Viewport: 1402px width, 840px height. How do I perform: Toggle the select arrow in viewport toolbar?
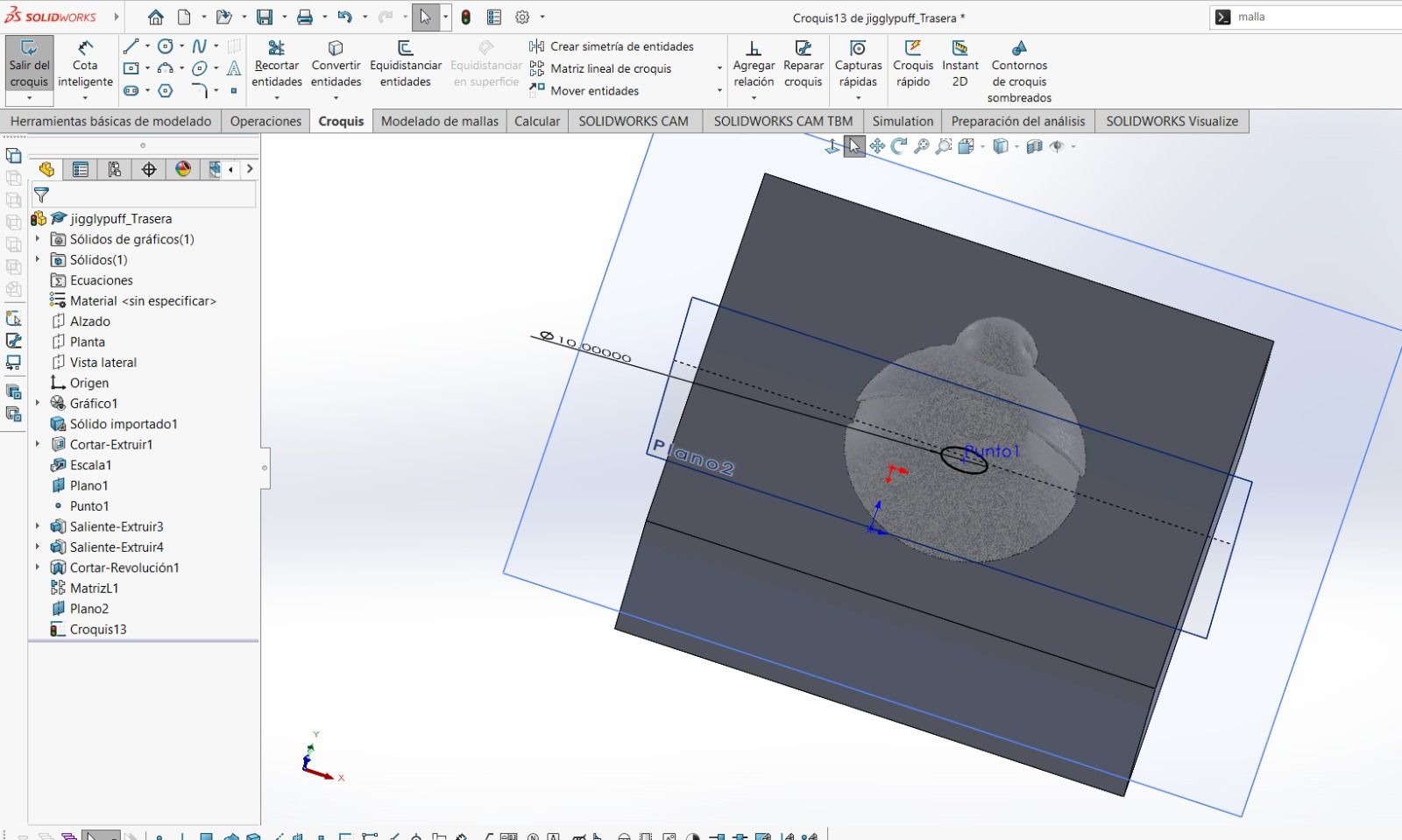pyautogui.click(x=854, y=146)
